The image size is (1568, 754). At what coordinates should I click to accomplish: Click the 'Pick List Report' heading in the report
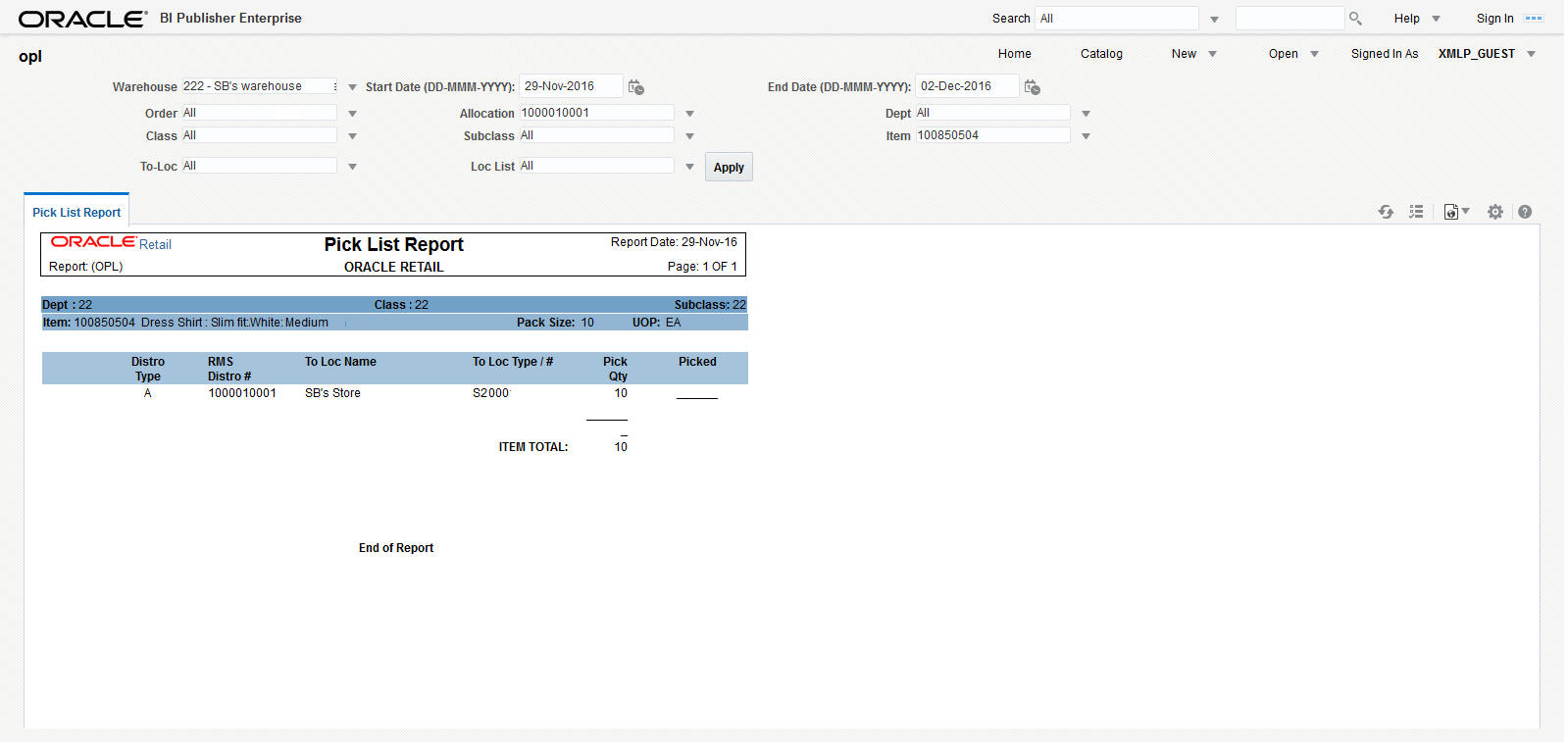(393, 244)
